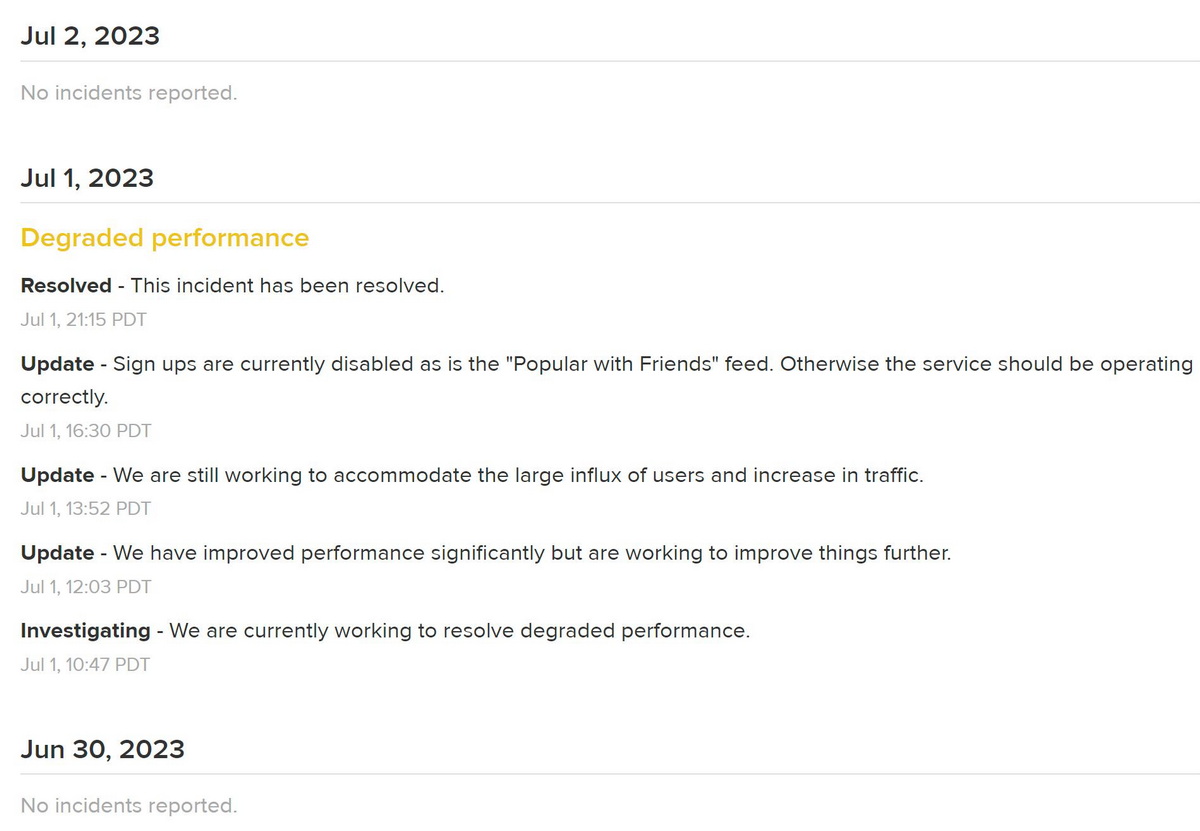
Task: Click the "Jul 1, 12:03 PDT" timestamp
Action: [85, 587]
